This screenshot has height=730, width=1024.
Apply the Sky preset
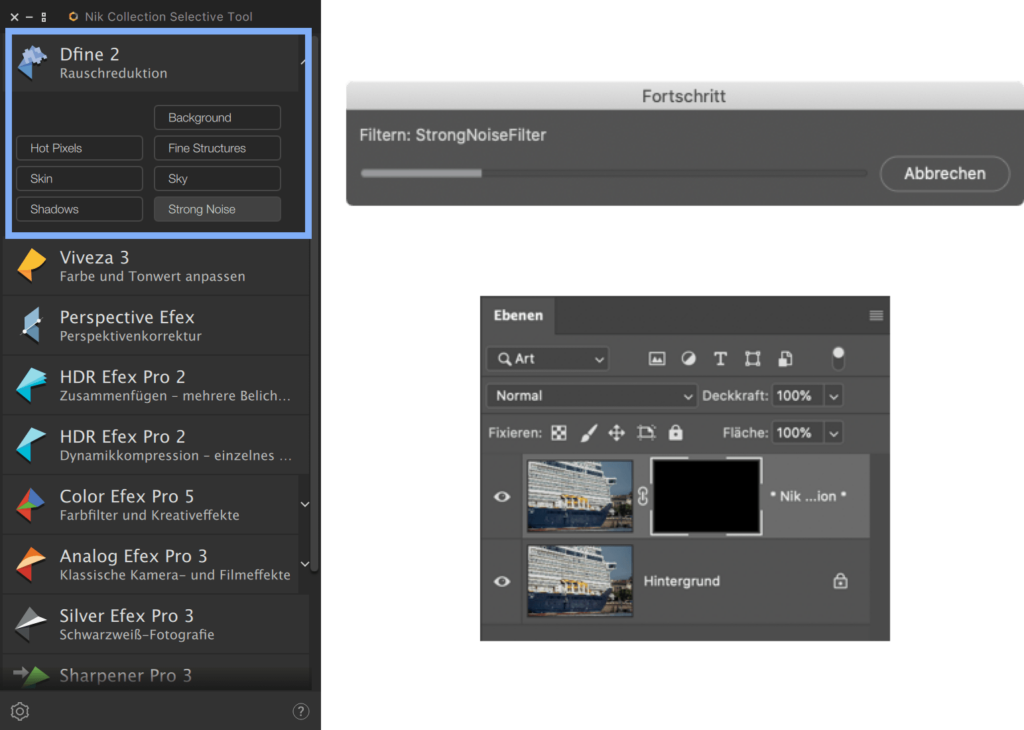click(217, 178)
